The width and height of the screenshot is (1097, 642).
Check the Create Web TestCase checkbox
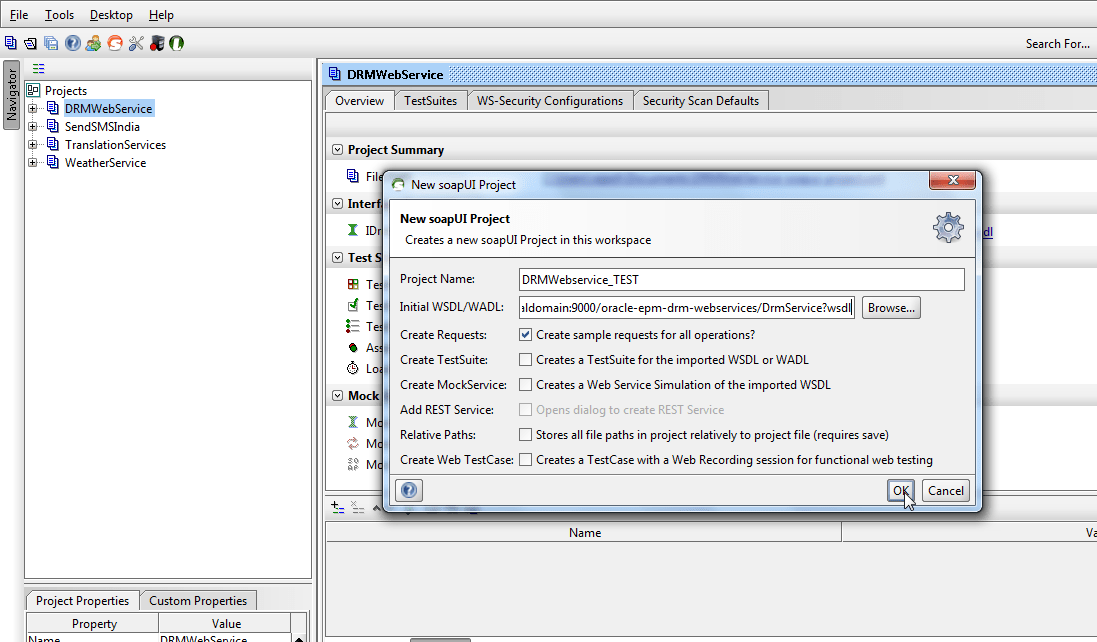(525, 459)
